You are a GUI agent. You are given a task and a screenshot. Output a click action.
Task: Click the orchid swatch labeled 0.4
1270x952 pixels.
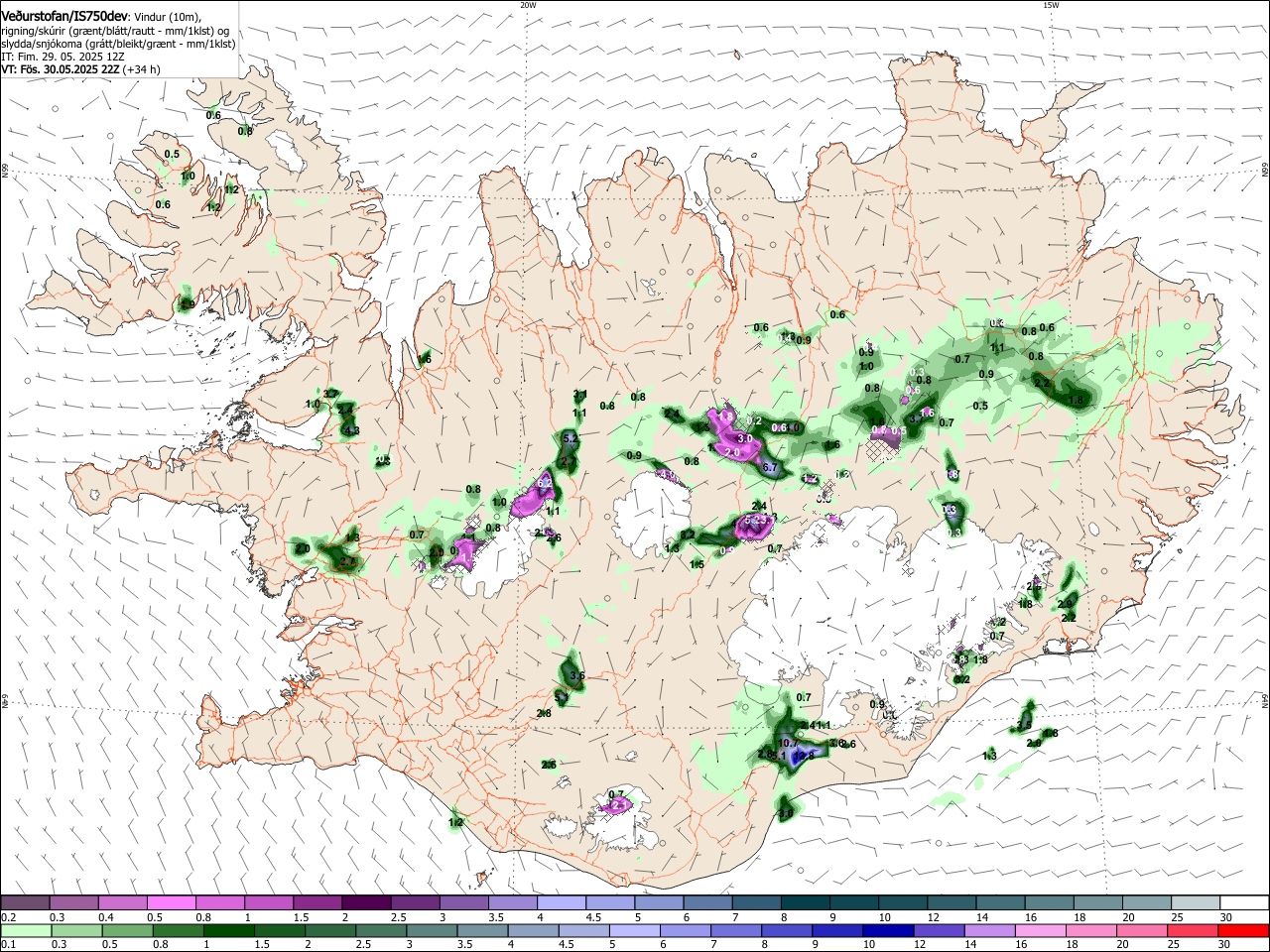(122, 902)
